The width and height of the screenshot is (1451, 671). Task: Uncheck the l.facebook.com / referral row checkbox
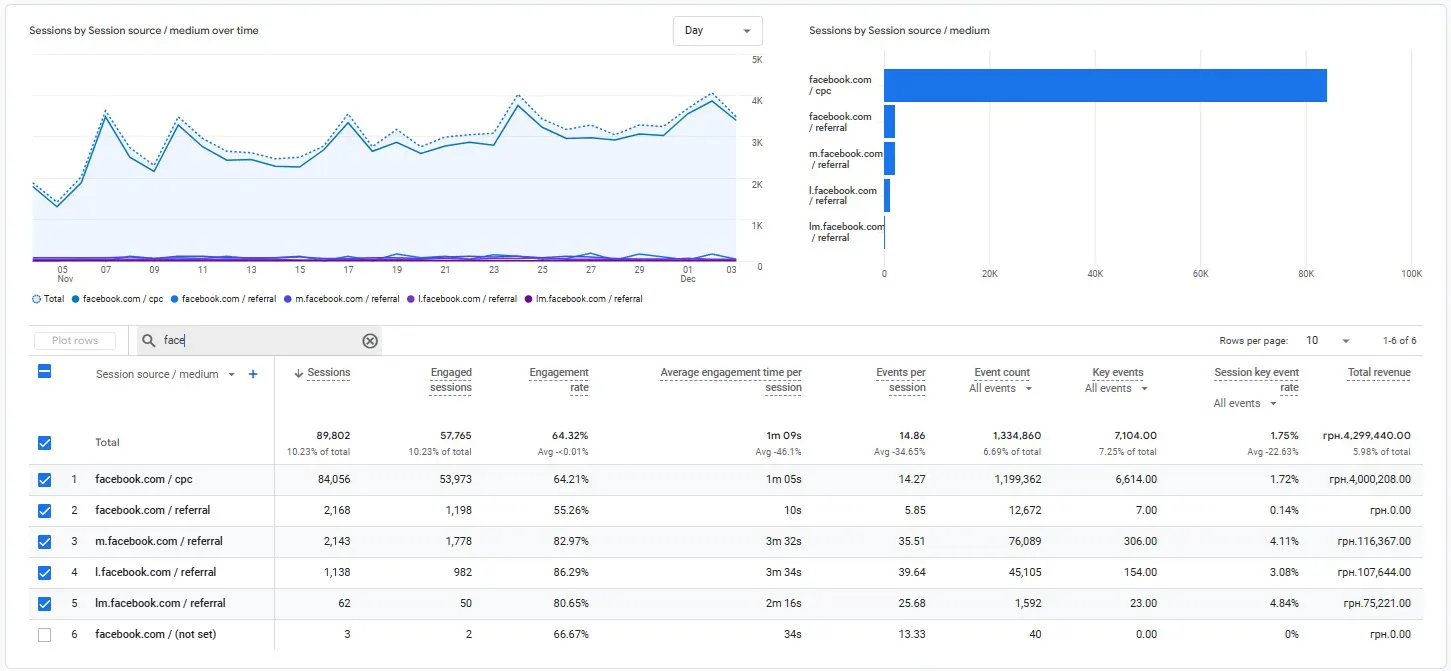[x=44, y=573]
